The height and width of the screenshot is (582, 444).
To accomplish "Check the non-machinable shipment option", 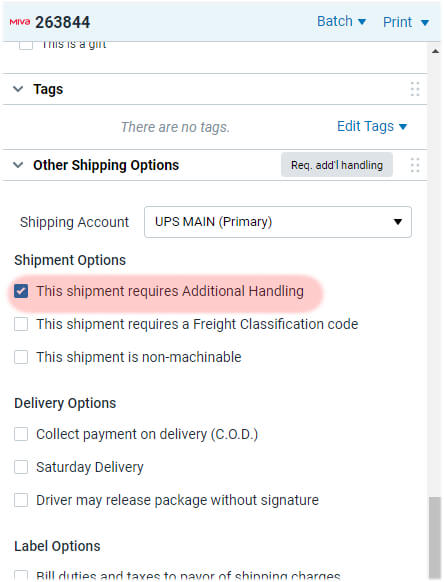I will 21,357.
